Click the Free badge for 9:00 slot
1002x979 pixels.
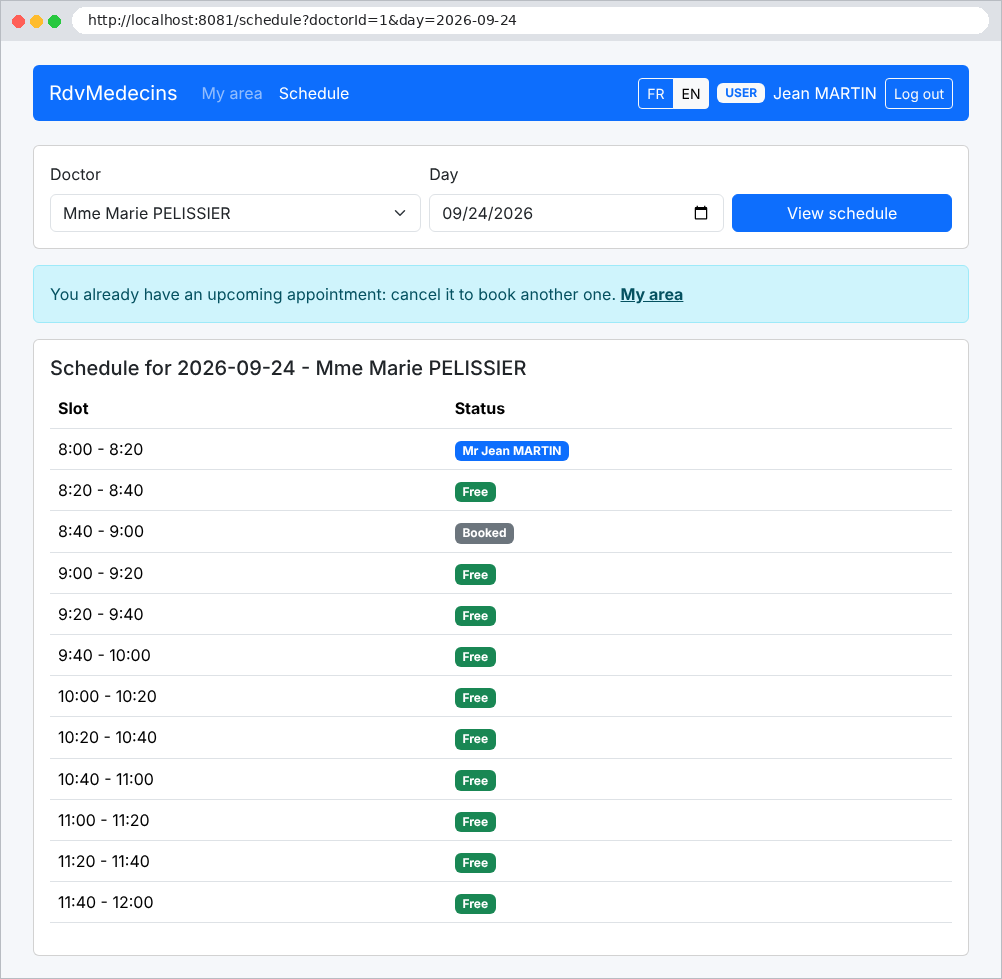click(475, 574)
